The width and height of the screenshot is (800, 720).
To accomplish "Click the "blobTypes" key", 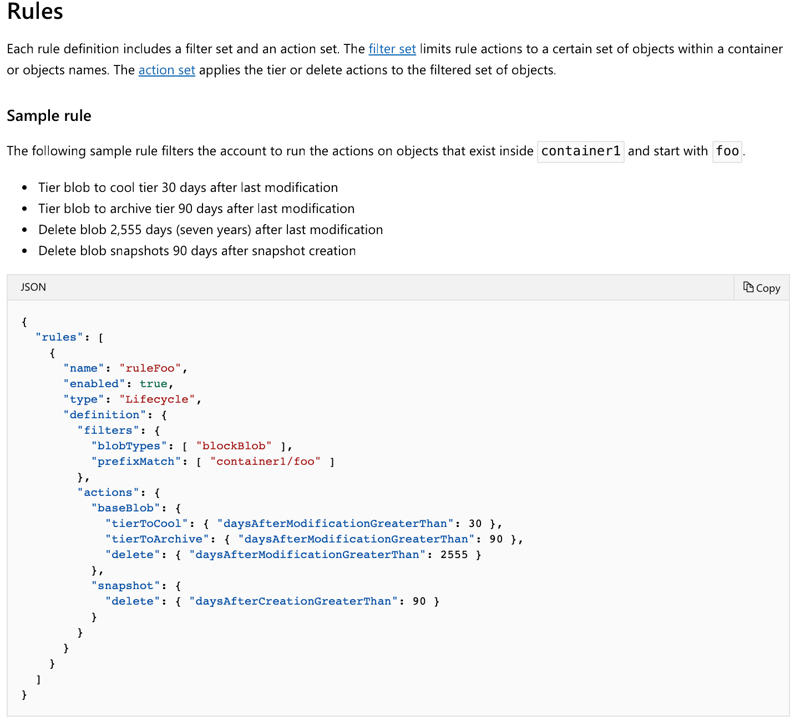I will tap(129, 446).
